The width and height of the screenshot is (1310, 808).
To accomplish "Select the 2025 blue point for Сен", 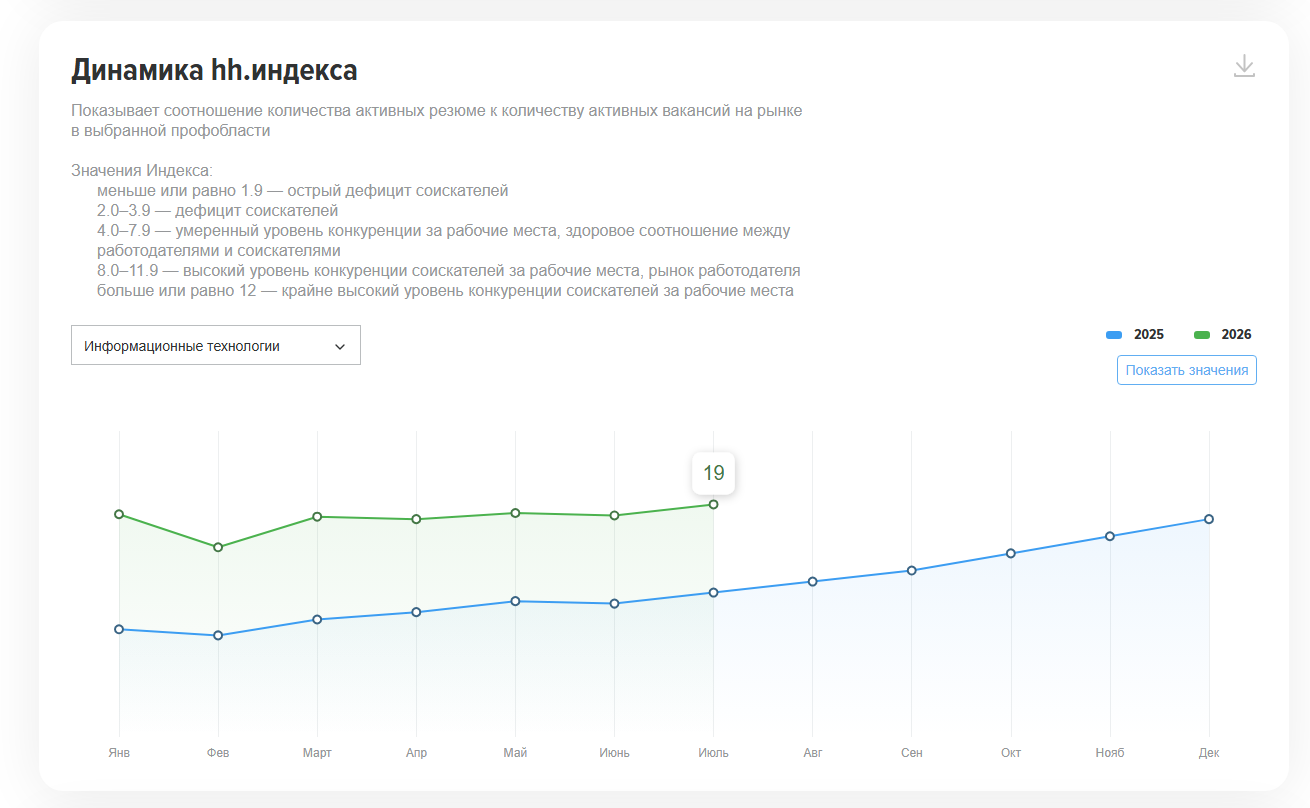I will (911, 570).
